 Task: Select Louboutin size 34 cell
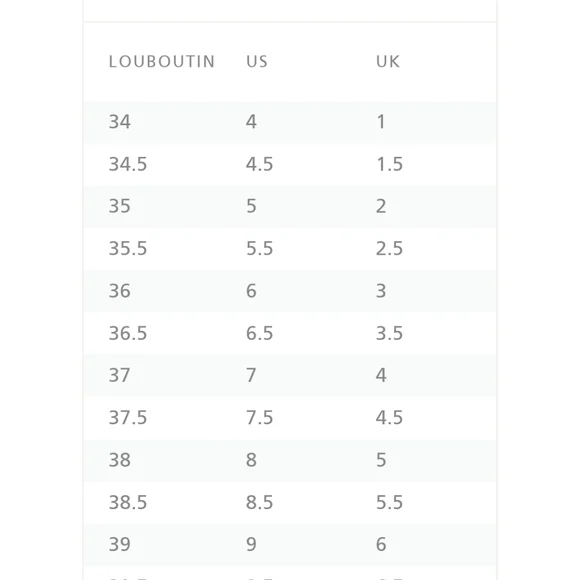point(119,122)
